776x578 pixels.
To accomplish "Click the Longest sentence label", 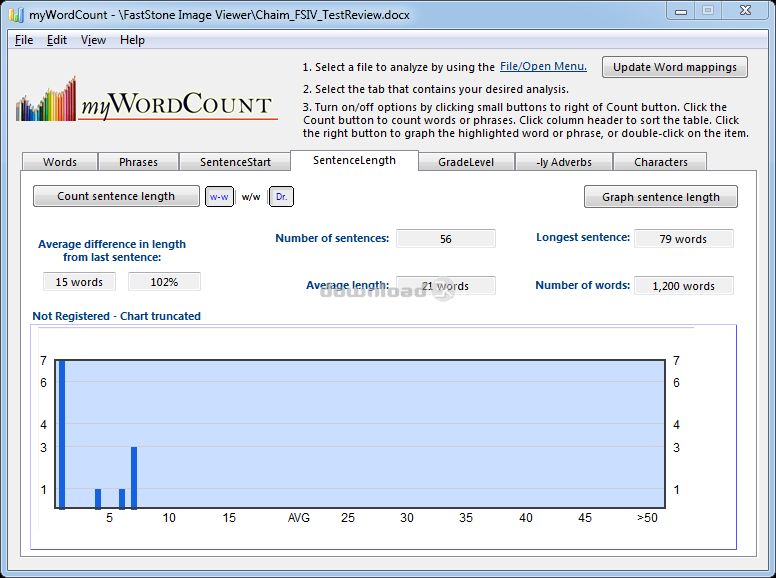I will pyautogui.click(x=583, y=237).
